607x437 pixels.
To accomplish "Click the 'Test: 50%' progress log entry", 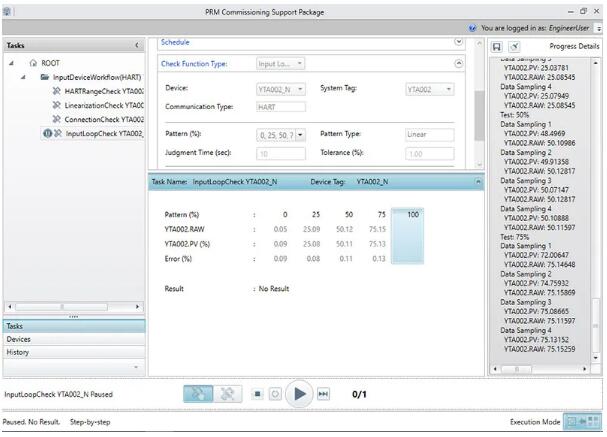I will tap(514, 115).
